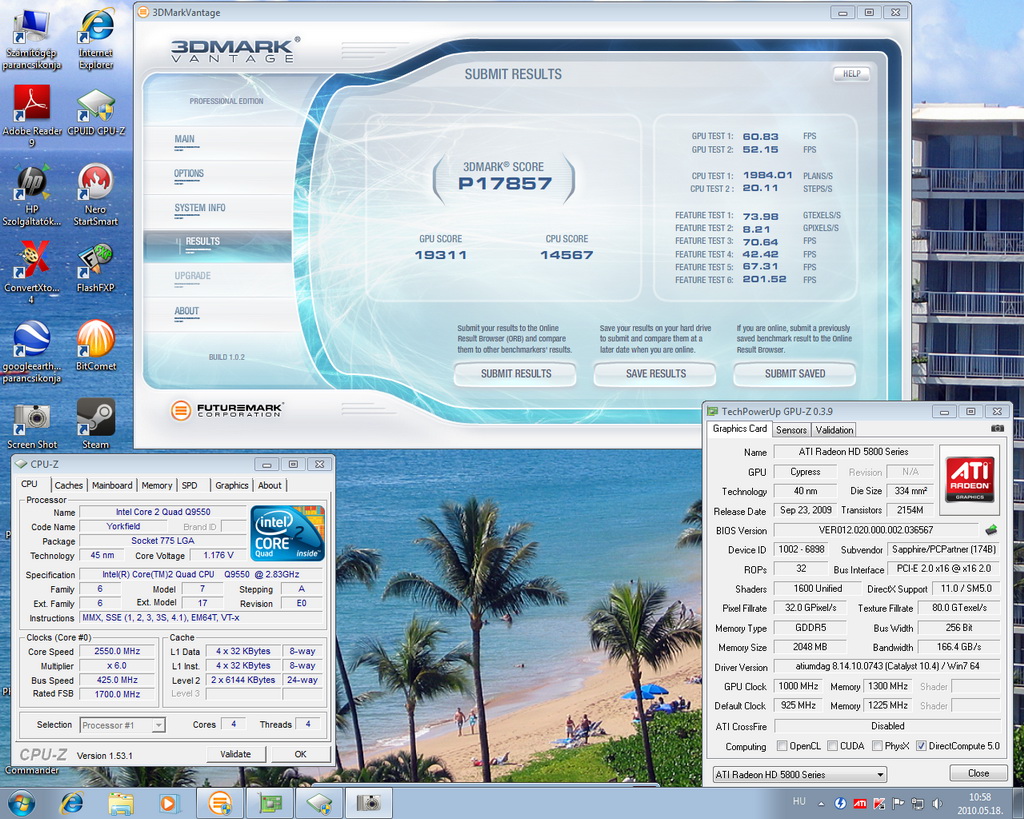The image size is (1024, 819).
Task: Open the Screen Shot desktop shortcut
Action: [31, 425]
